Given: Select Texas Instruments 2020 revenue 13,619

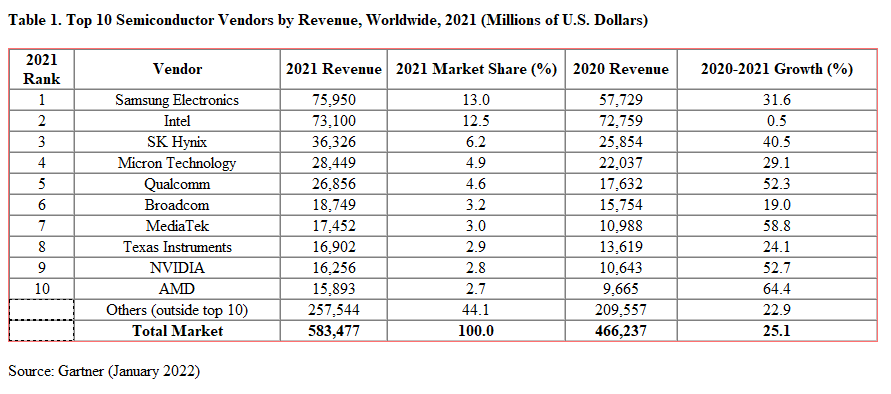Looking at the screenshot, I should coord(621,247).
